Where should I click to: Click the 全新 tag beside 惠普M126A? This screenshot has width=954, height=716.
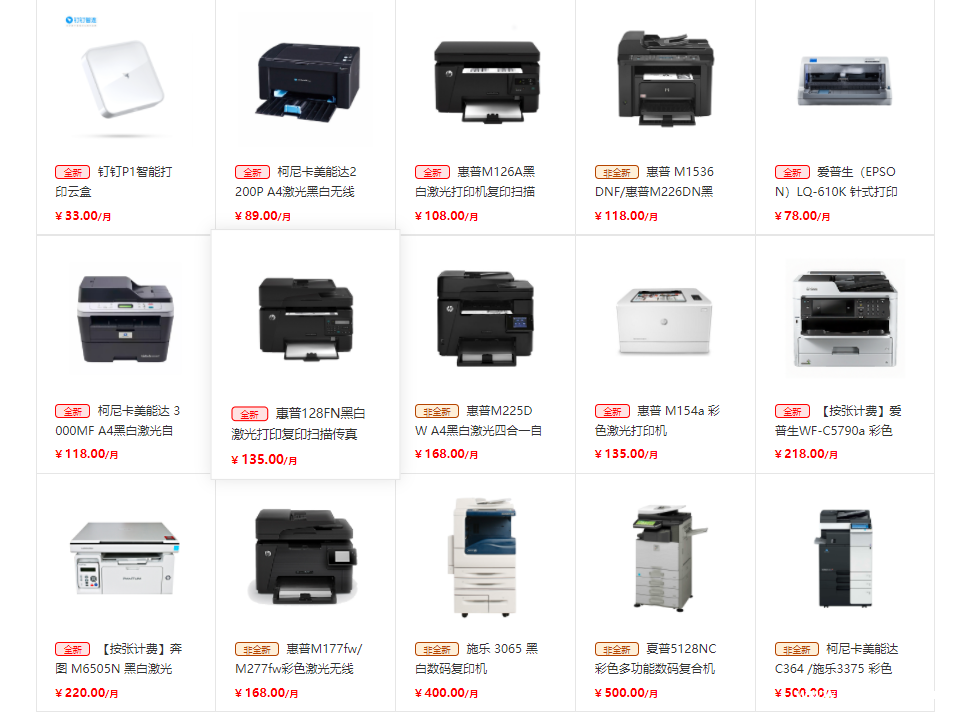(x=432, y=172)
